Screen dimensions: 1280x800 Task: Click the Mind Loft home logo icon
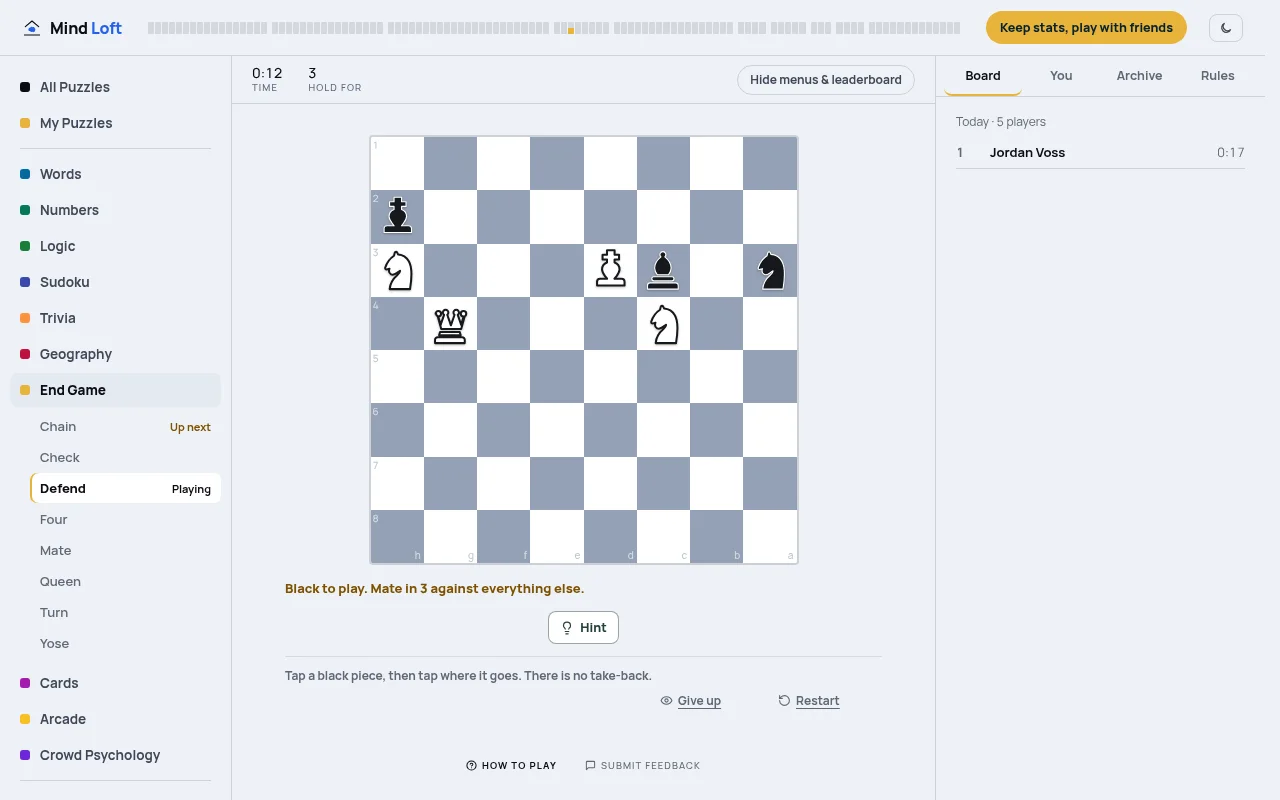click(33, 28)
